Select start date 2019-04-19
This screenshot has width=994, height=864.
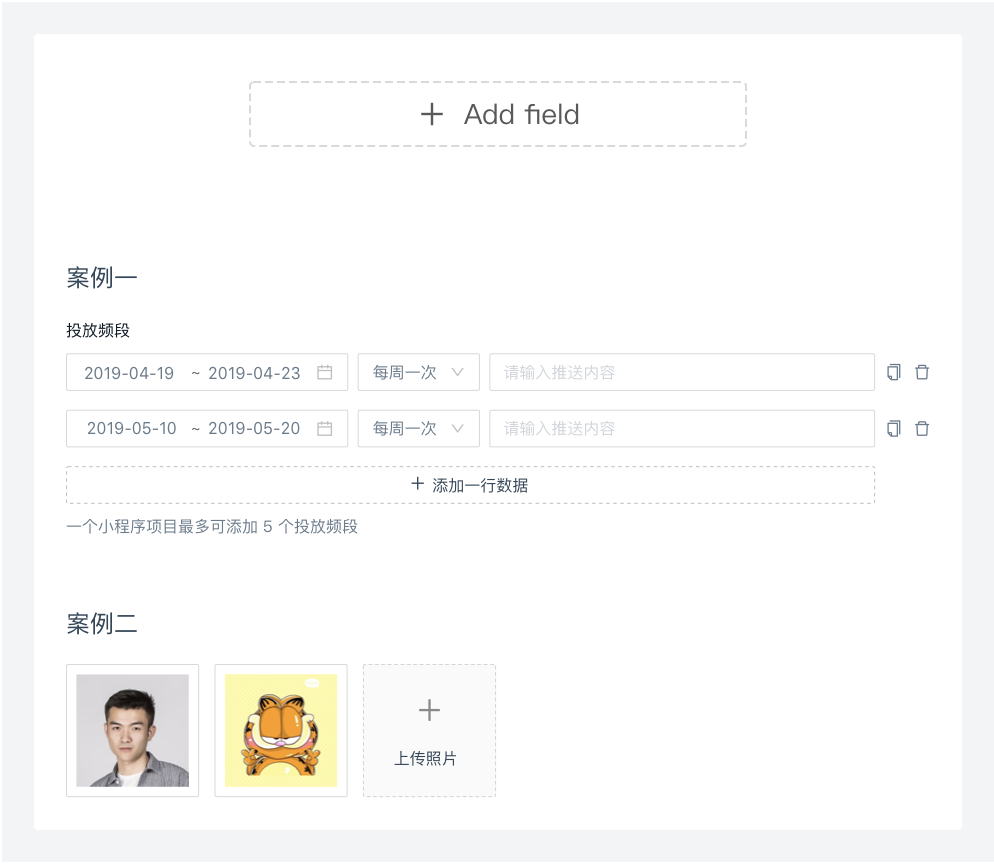pos(129,373)
